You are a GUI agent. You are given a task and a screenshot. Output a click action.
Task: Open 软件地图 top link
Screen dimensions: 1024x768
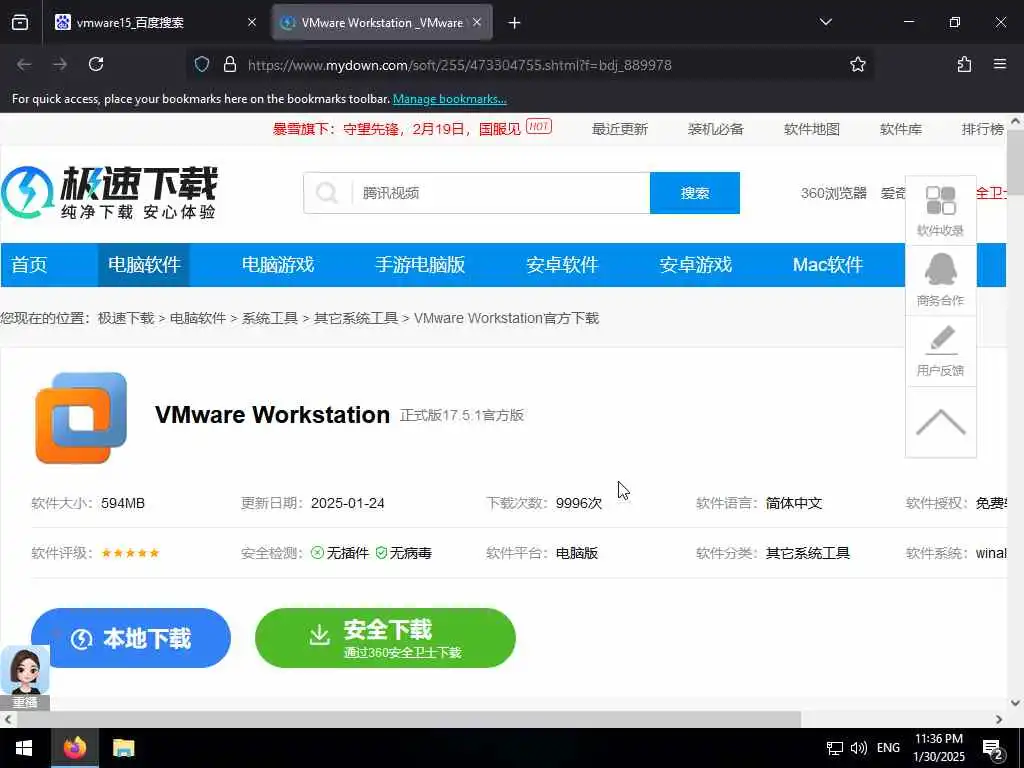click(811, 129)
